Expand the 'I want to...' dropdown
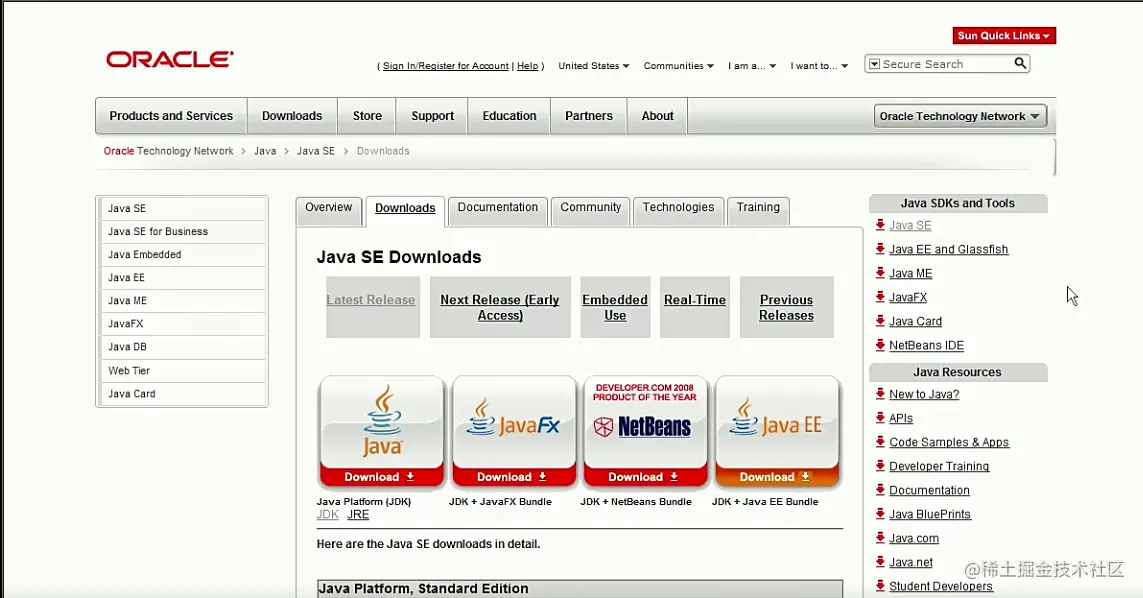 [x=819, y=66]
